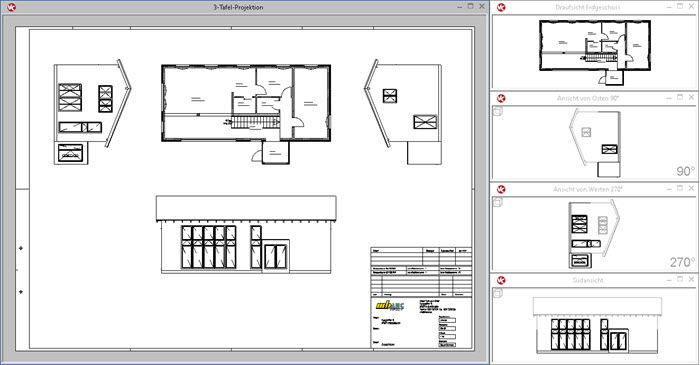
Task: Select the floor plan in 3-Tafel-Projektion sheet
Action: 246,114
